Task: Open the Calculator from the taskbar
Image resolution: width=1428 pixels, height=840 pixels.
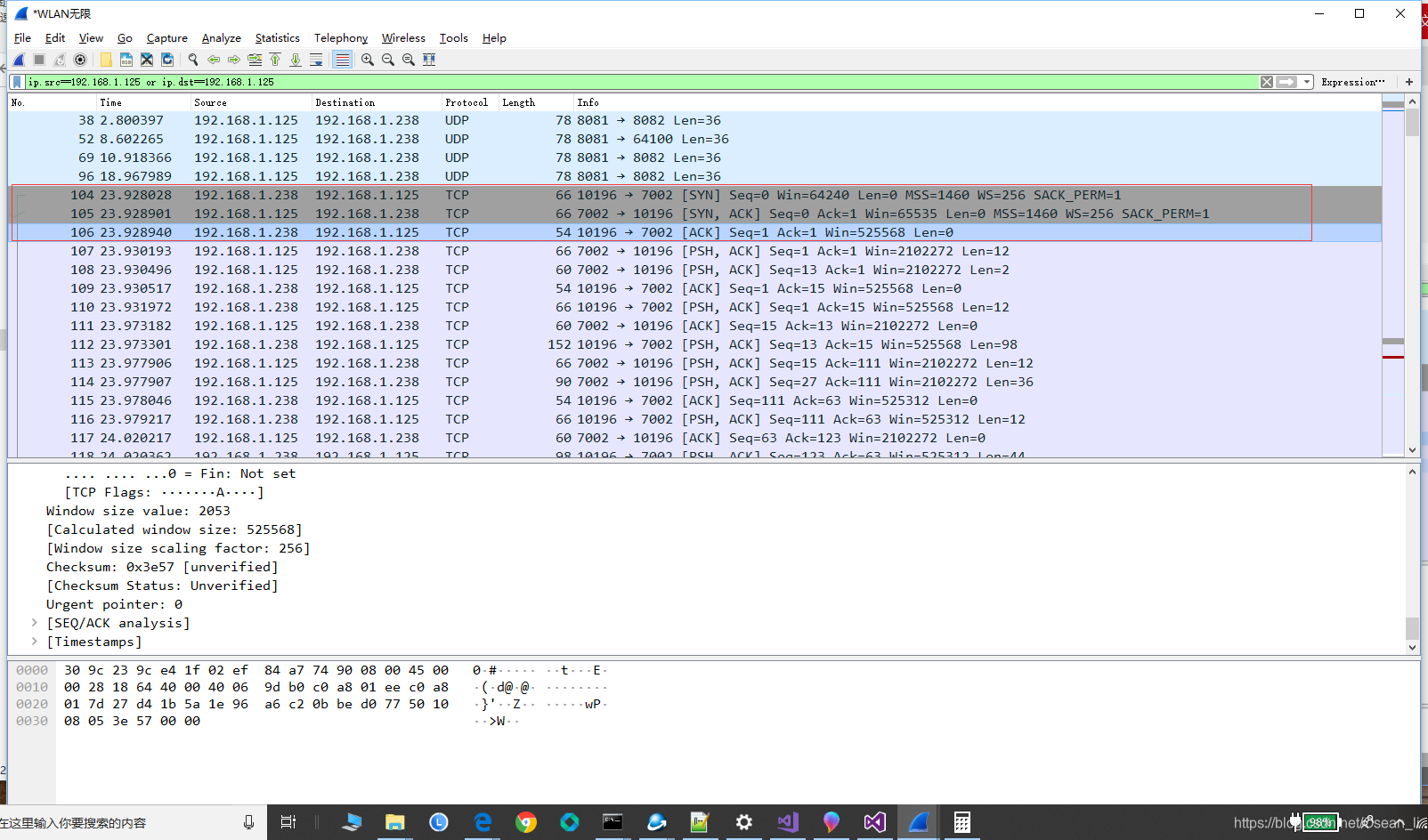Action: point(961,822)
